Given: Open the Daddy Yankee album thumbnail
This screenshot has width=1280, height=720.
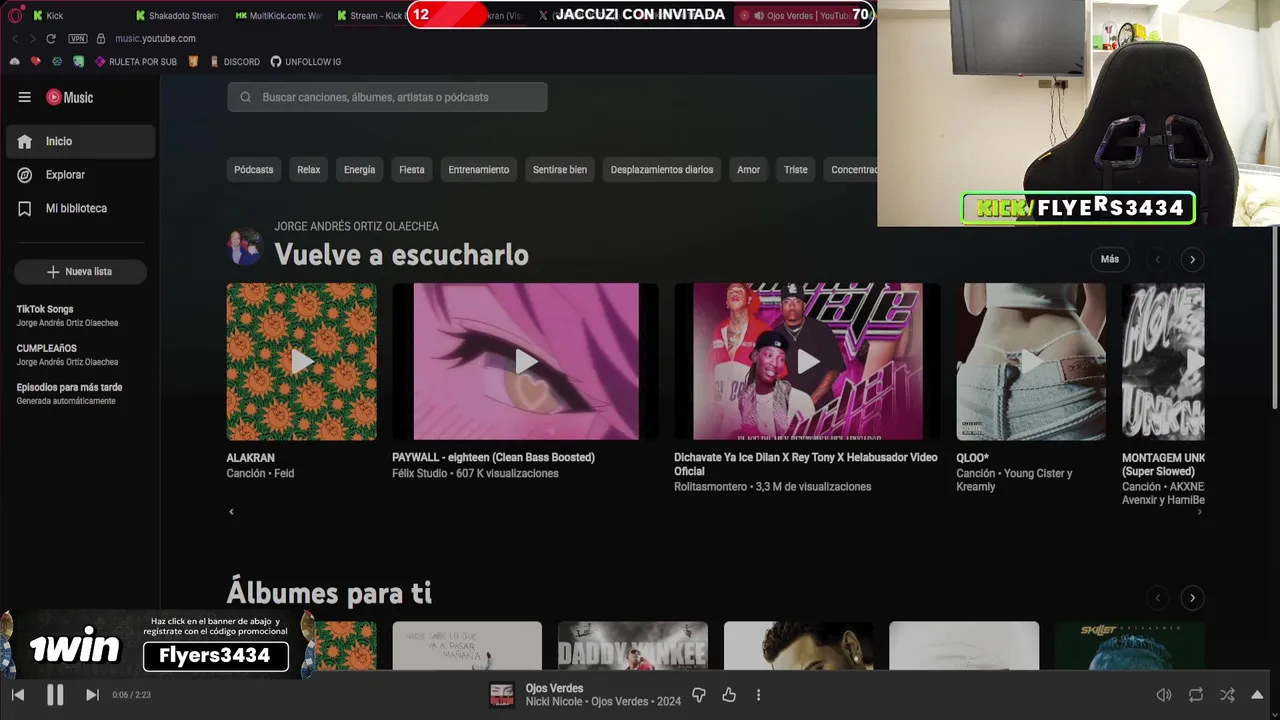Looking at the screenshot, I should tap(632, 646).
